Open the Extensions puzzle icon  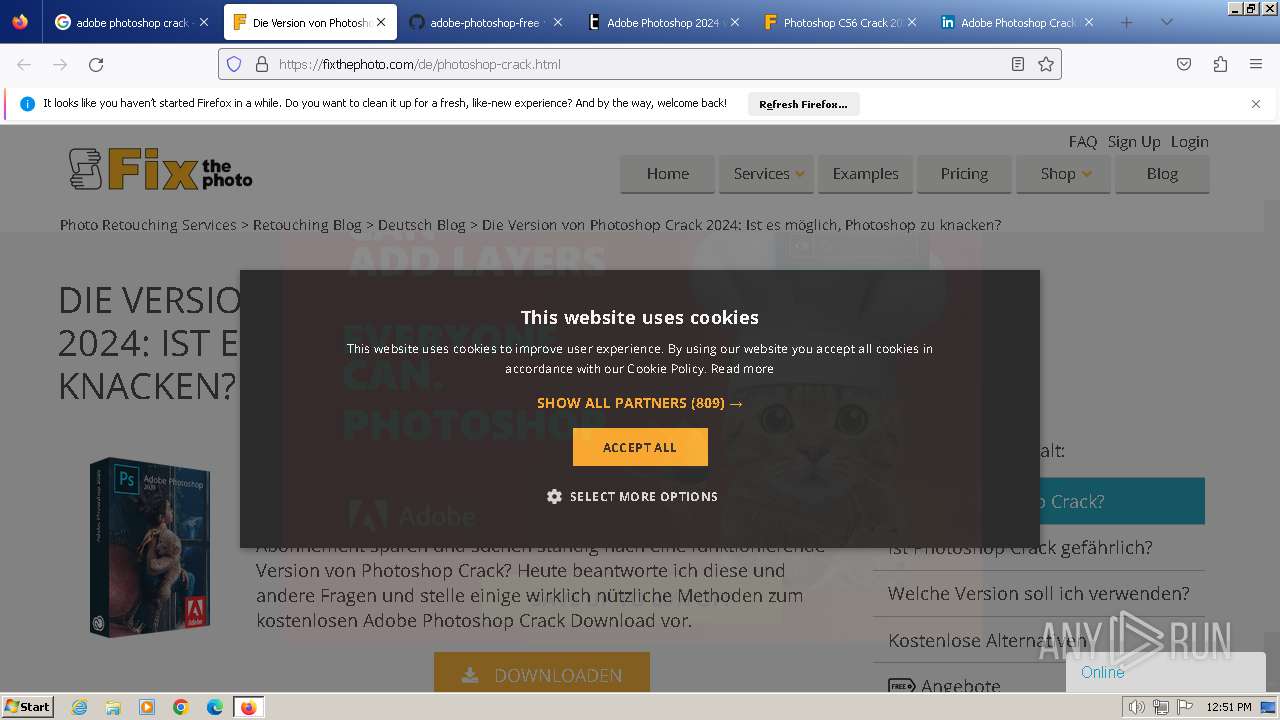(x=1220, y=64)
